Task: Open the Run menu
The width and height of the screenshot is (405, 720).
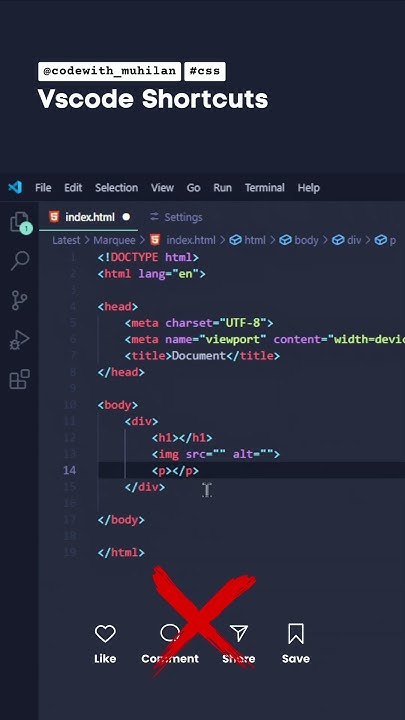Action: click(x=222, y=187)
